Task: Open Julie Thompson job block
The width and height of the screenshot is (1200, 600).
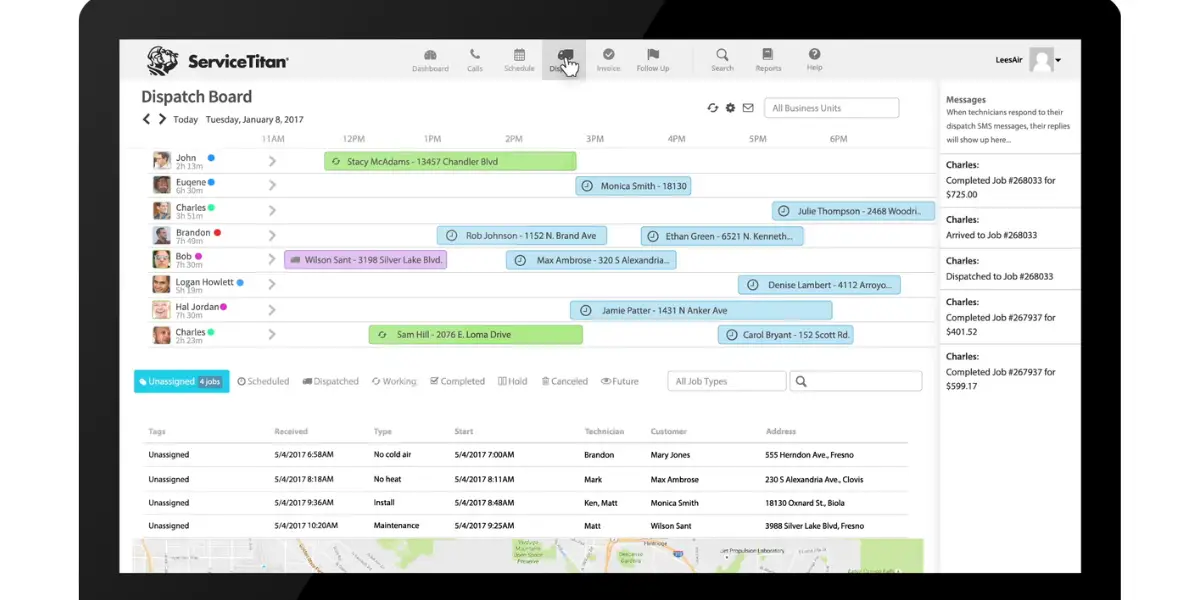Action: point(853,211)
